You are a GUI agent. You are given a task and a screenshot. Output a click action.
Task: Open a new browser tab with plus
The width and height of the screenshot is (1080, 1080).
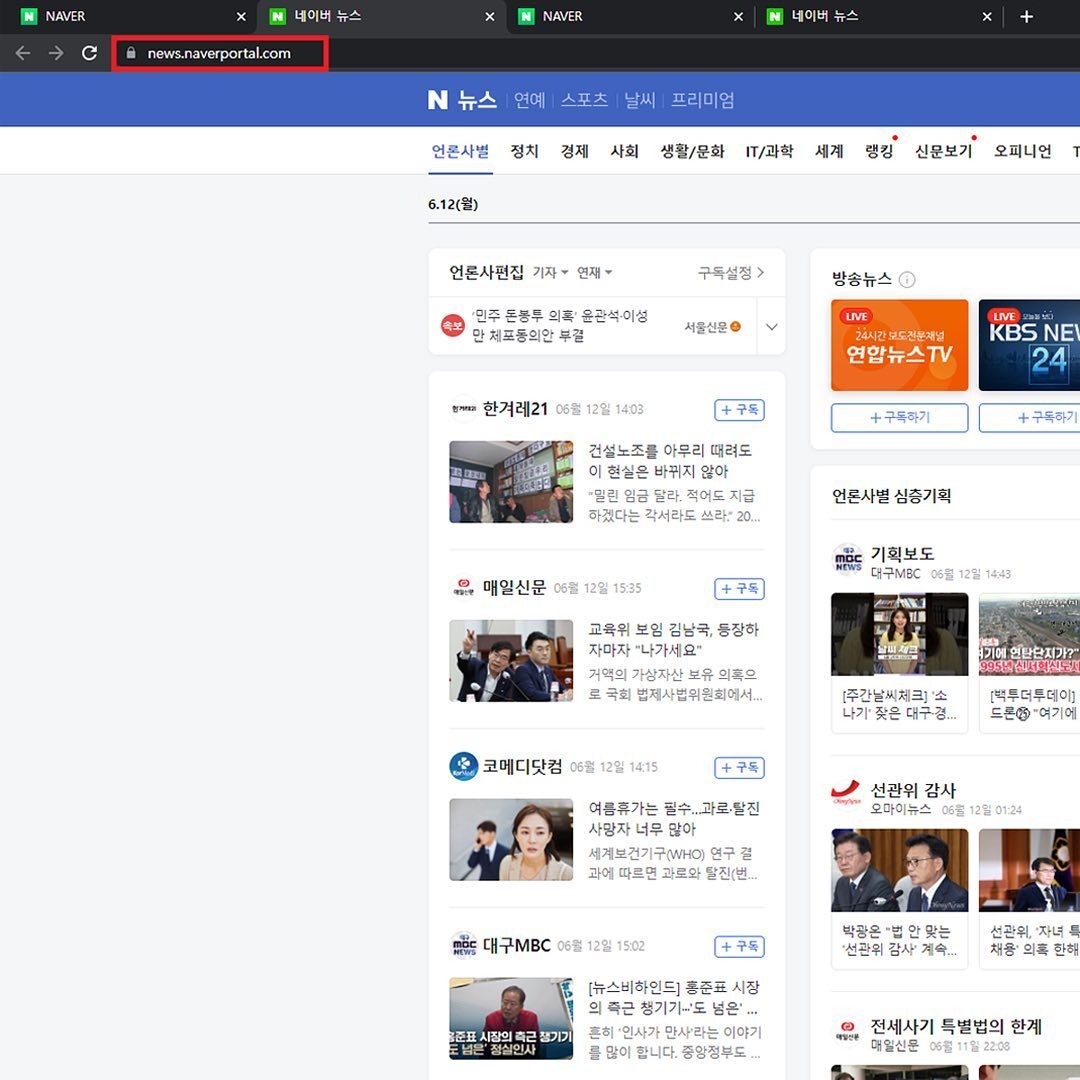[x=1026, y=17]
